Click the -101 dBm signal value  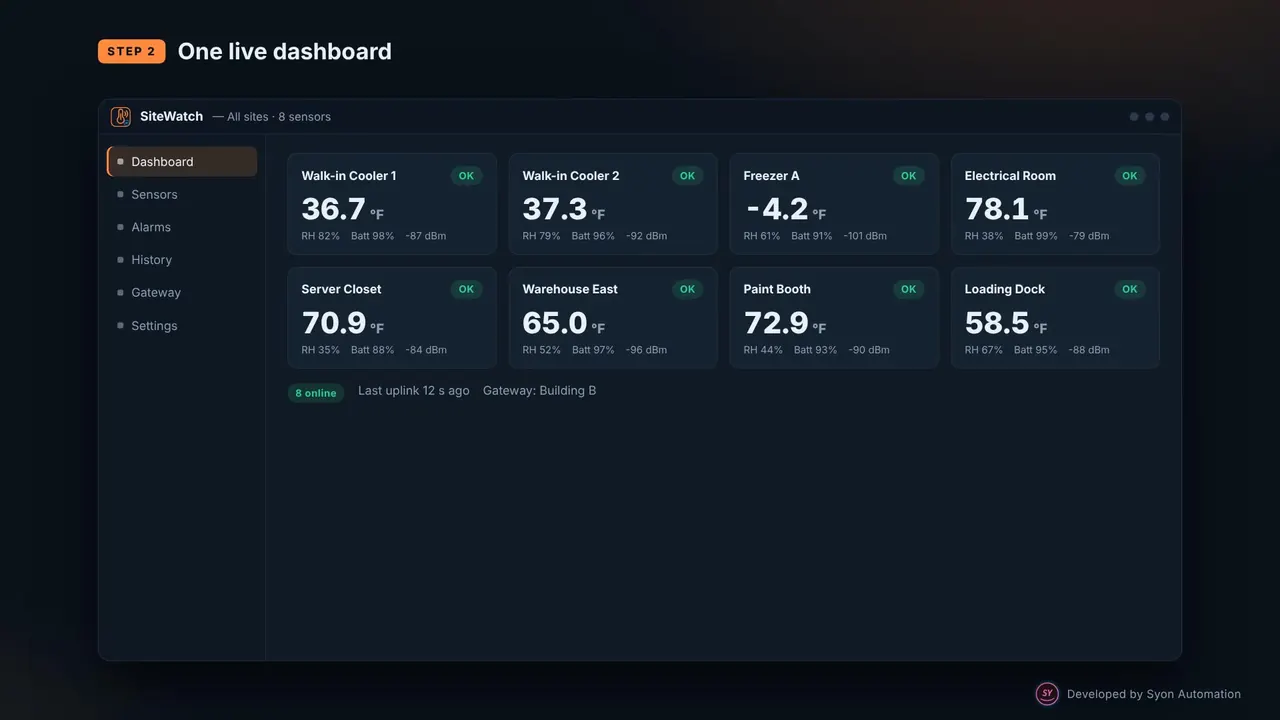(865, 236)
